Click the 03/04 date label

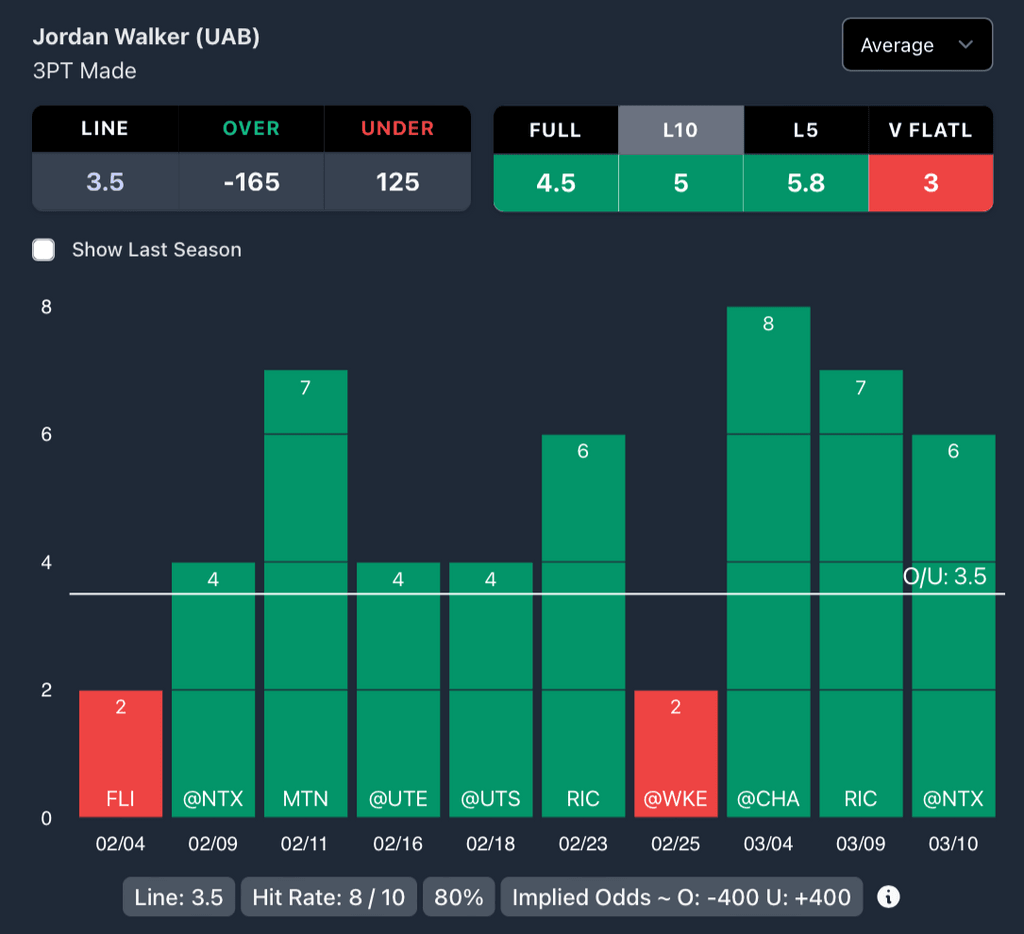[769, 844]
